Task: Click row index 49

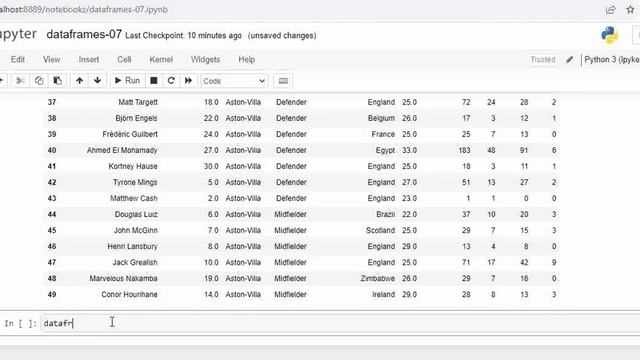Action: (x=52, y=294)
